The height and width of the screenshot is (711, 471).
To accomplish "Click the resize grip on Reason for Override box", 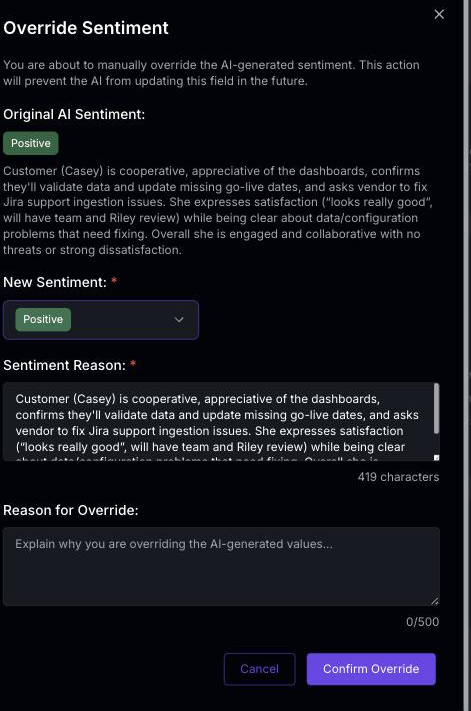I will (435, 601).
